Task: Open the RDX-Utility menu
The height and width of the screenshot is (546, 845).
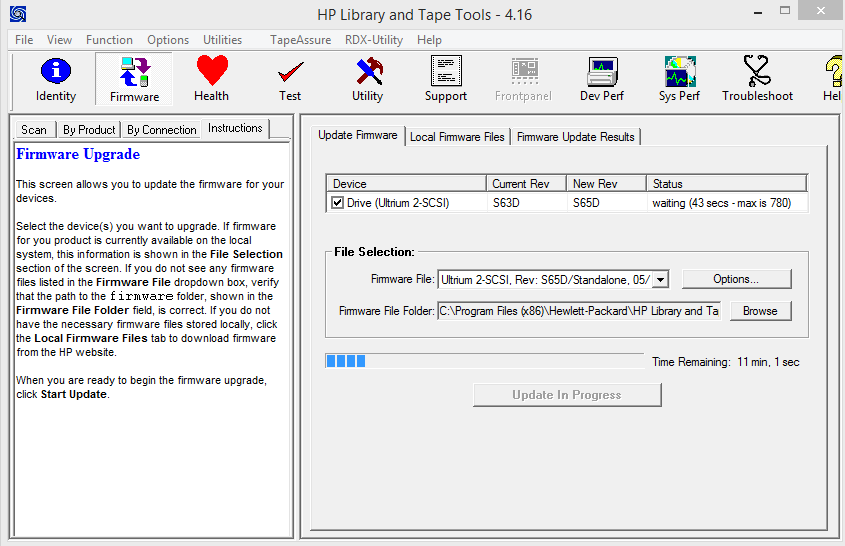Action: coord(374,40)
